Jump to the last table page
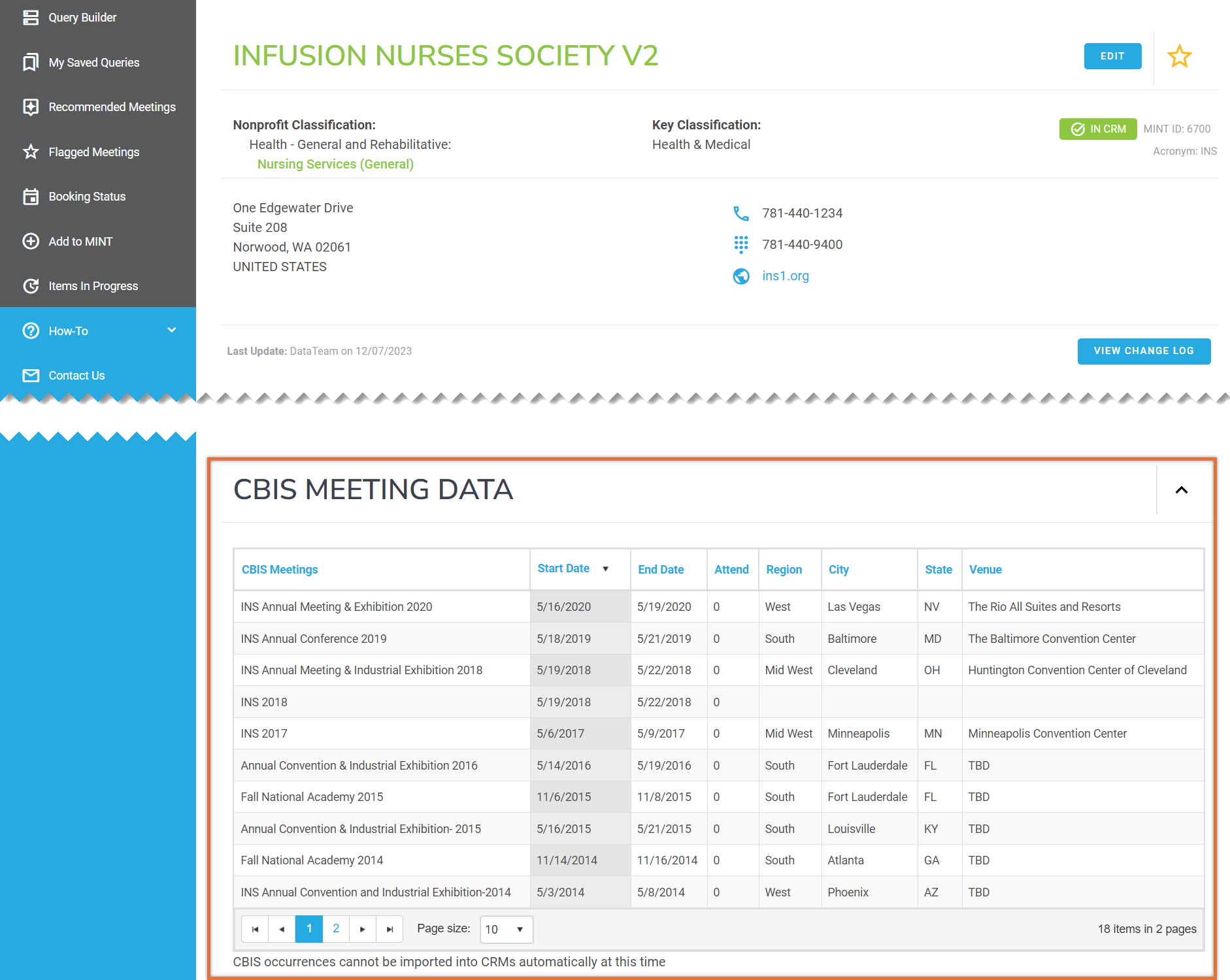 click(390, 929)
